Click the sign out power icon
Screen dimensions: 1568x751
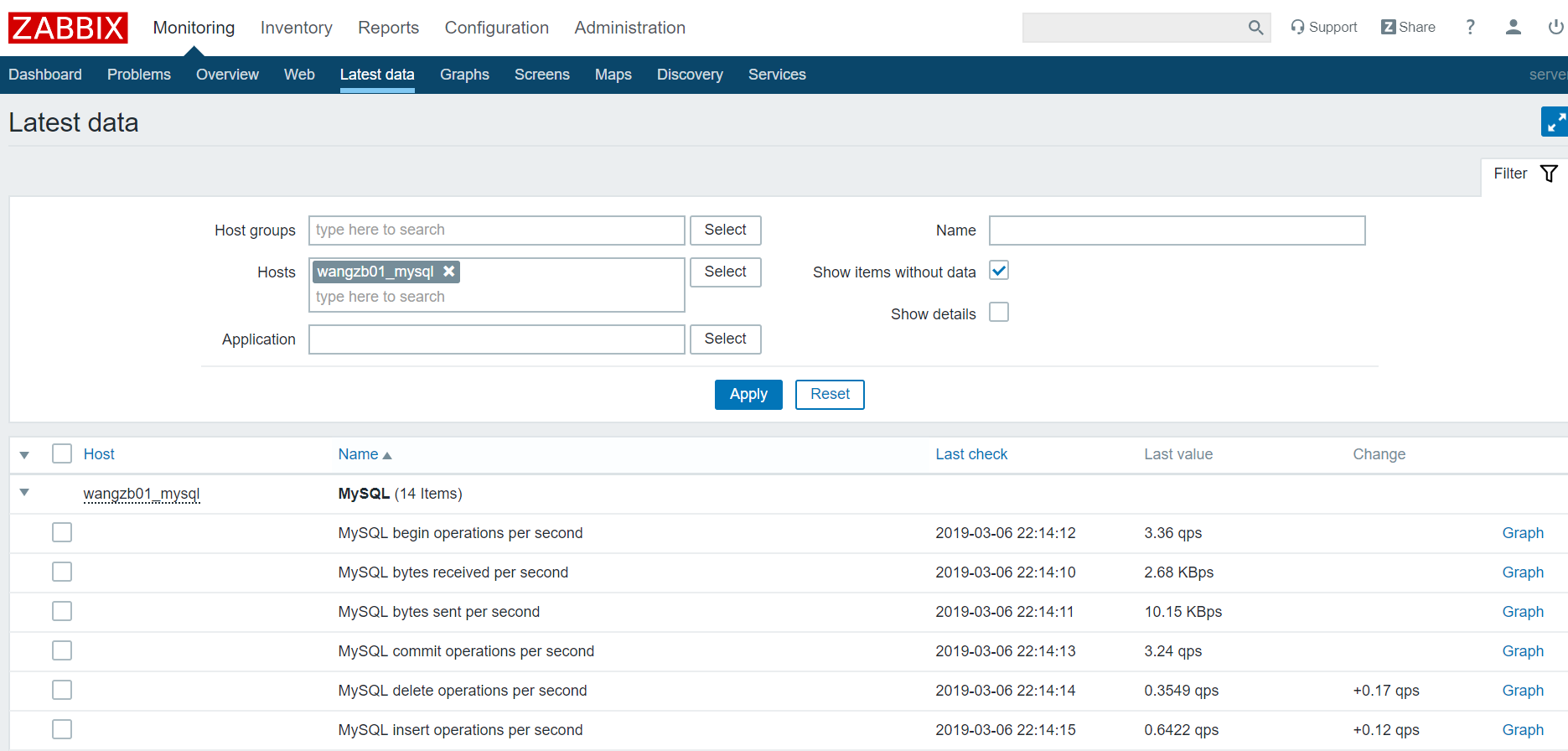(1556, 27)
